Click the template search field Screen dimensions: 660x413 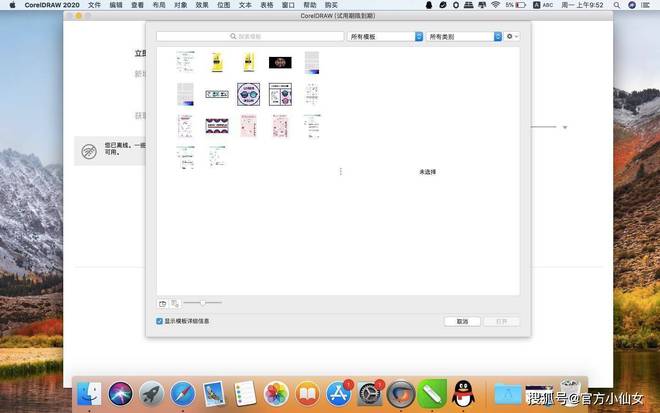click(x=250, y=37)
